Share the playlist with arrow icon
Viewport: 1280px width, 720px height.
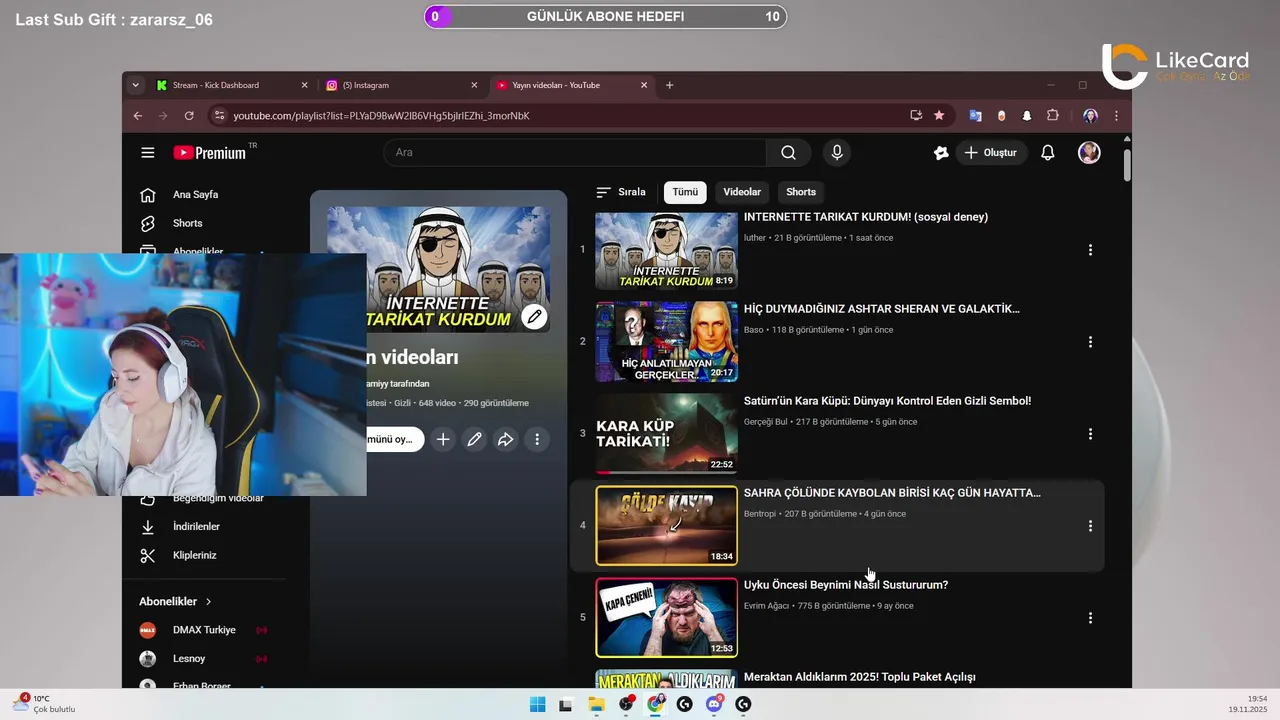pyautogui.click(x=506, y=439)
